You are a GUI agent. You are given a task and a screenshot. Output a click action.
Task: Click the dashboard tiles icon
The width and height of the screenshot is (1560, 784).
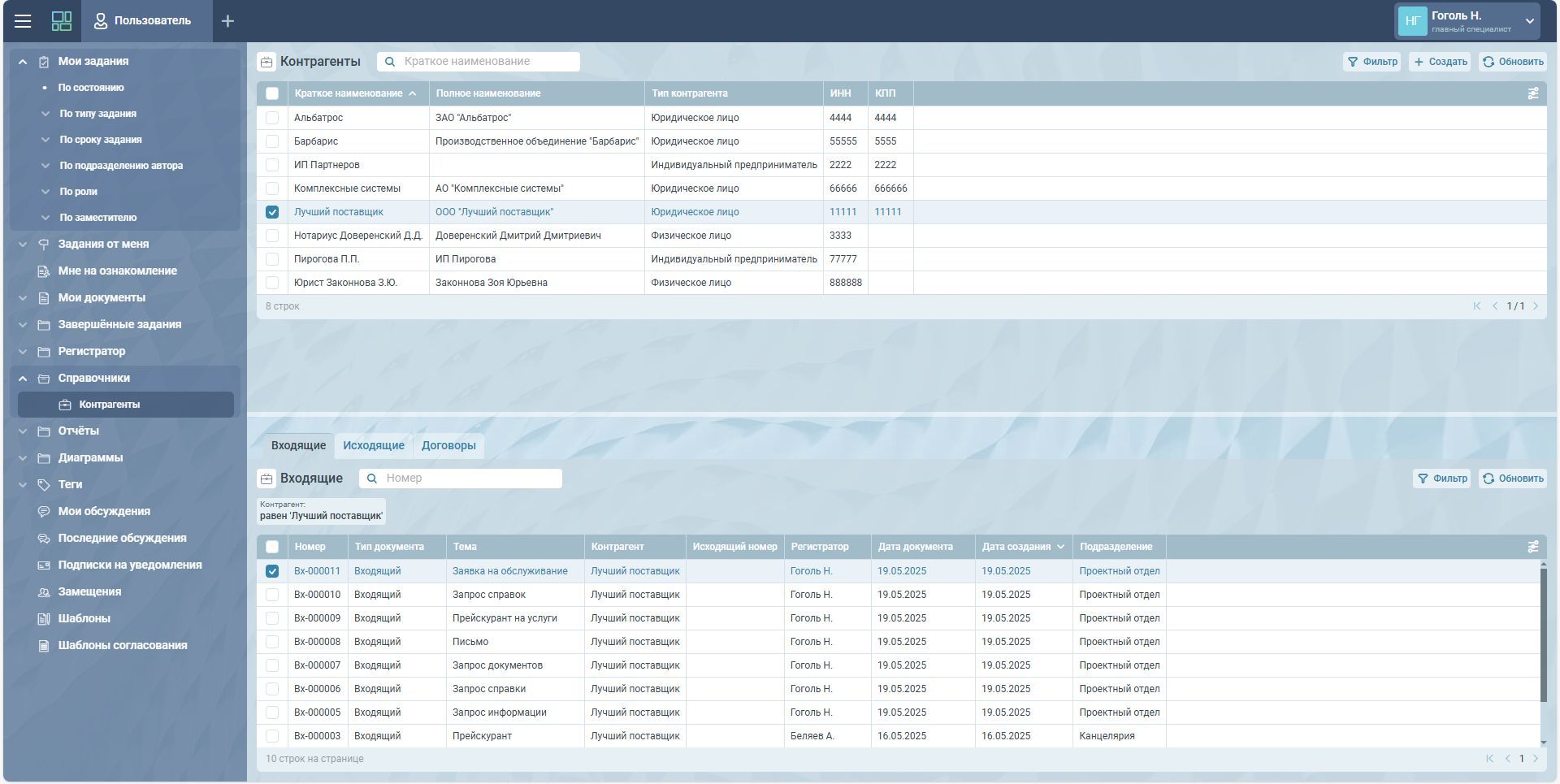[62, 21]
